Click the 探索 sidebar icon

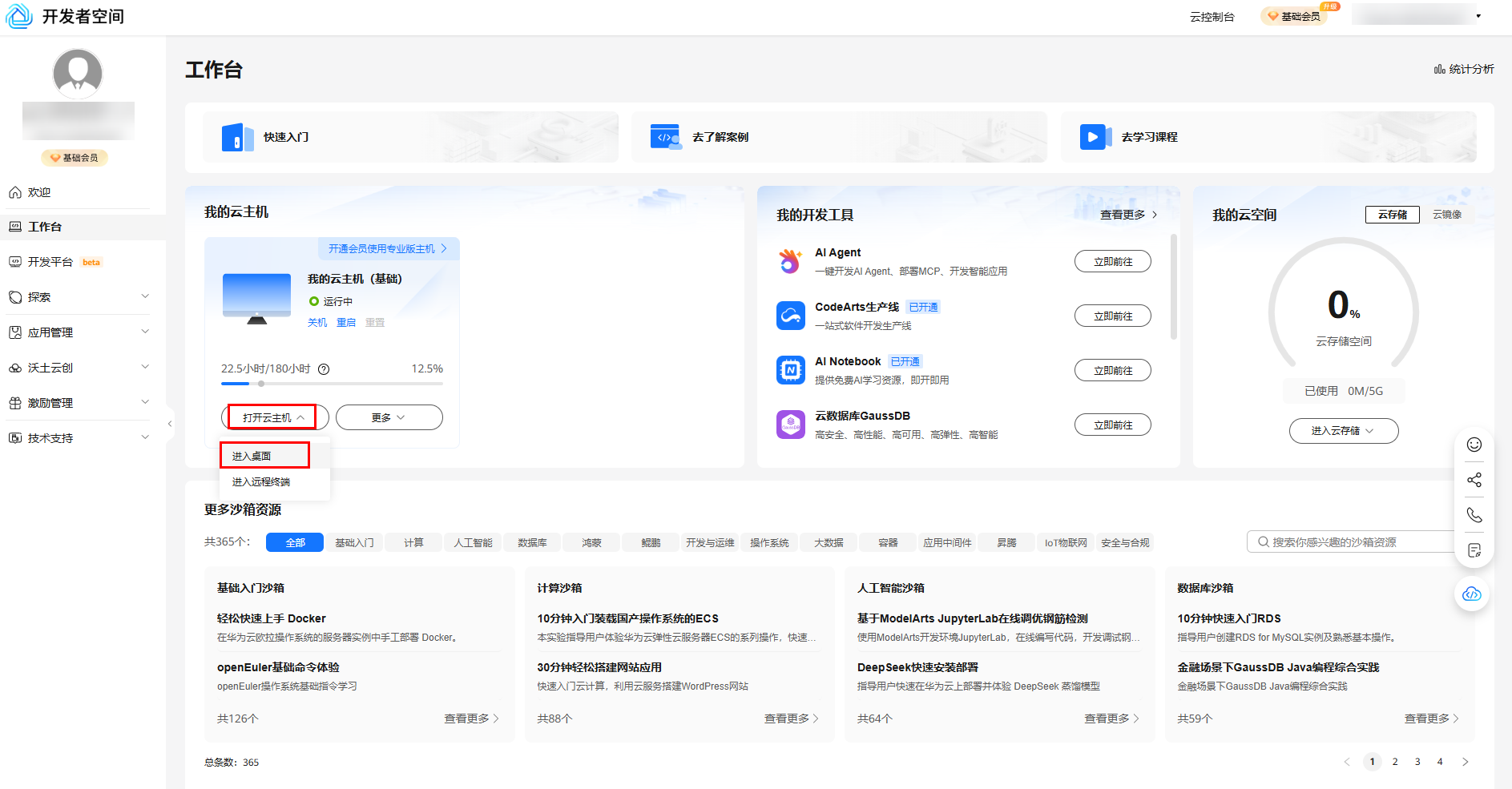pyautogui.click(x=15, y=297)
